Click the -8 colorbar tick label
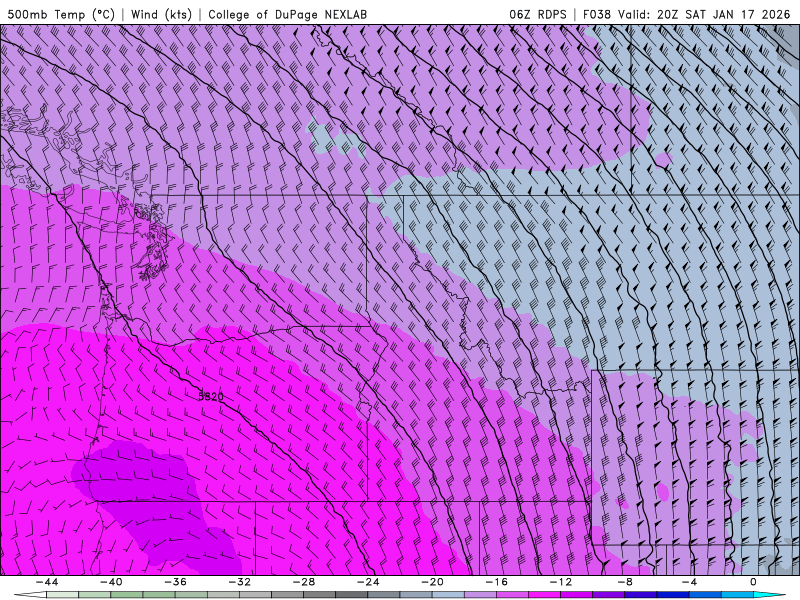Screen dimensions: 800x600 point(625,582)
